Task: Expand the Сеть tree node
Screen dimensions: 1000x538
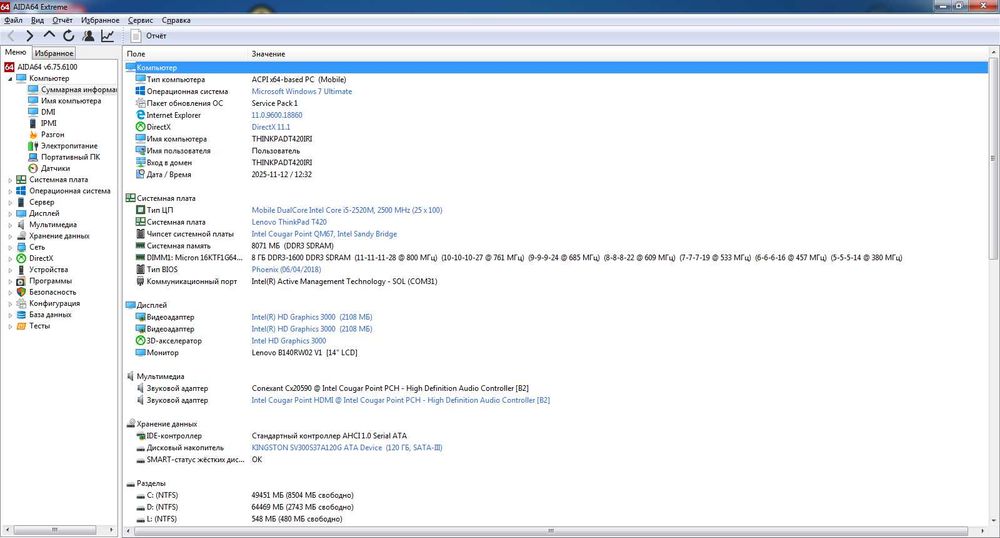Action: (10, 247)
